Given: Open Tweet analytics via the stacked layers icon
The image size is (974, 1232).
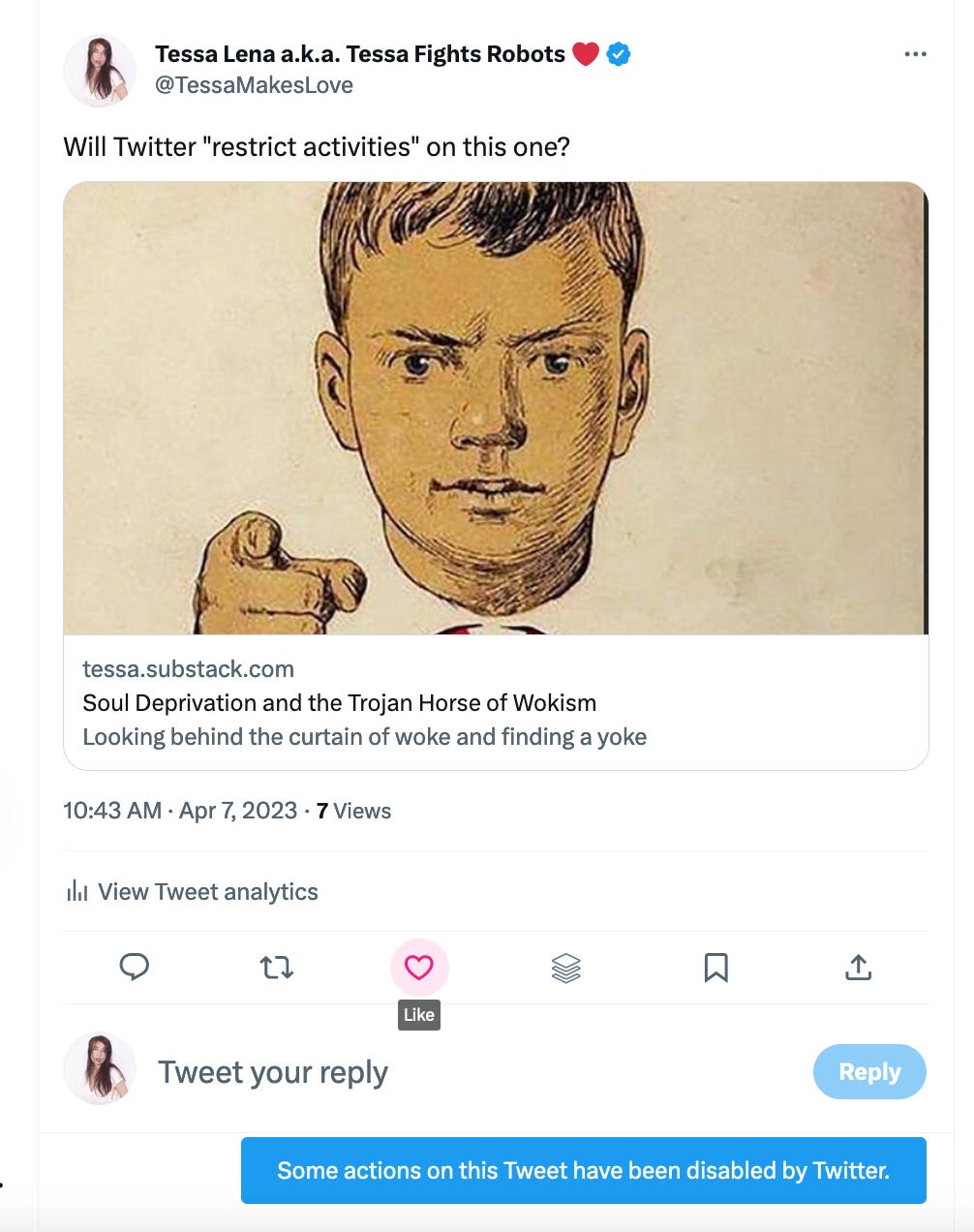Looking at the screenshot, I should tap(565, 967).
